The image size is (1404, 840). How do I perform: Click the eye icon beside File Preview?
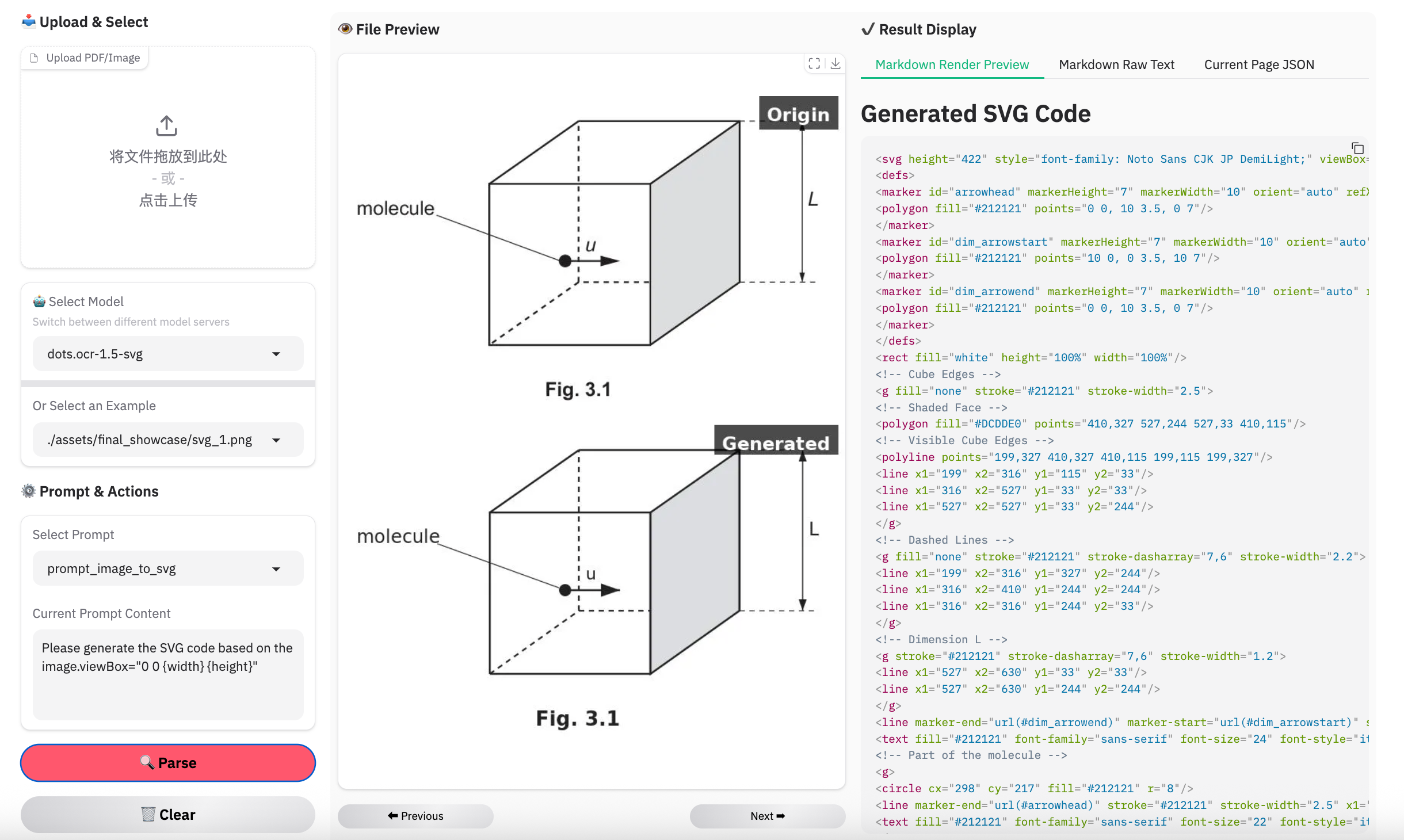coord(345,29)
